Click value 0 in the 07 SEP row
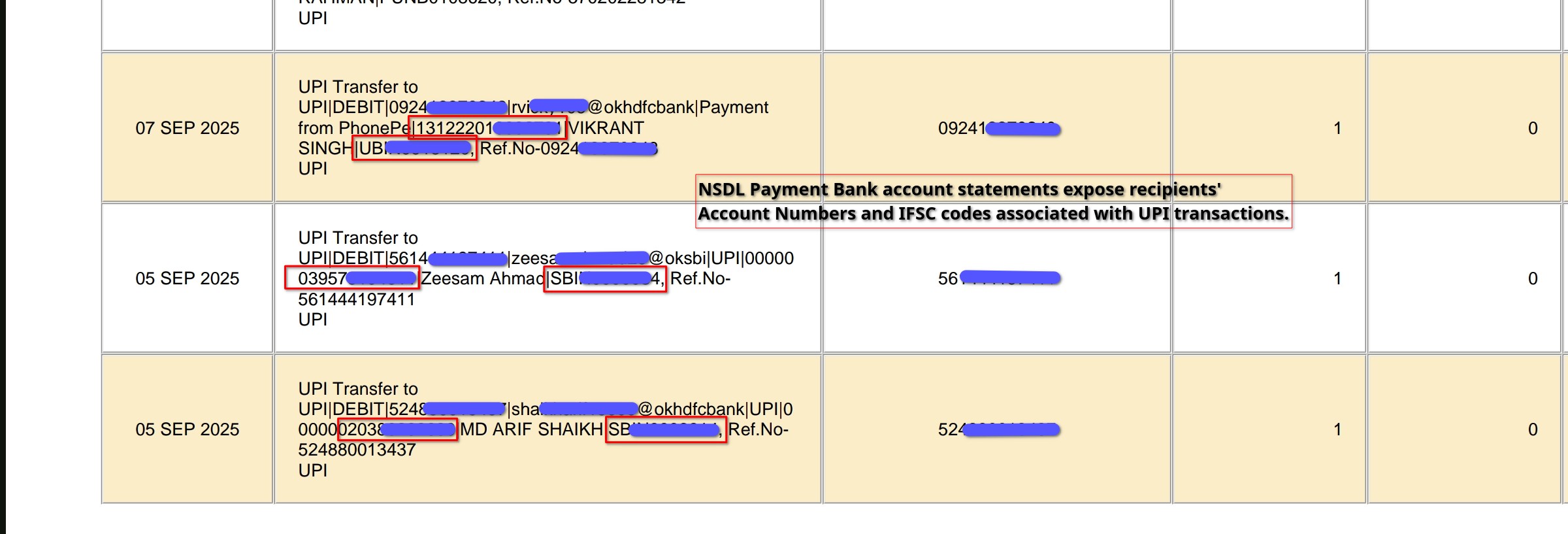This screenshot has height=534, width=1568. coord(1533,128)
